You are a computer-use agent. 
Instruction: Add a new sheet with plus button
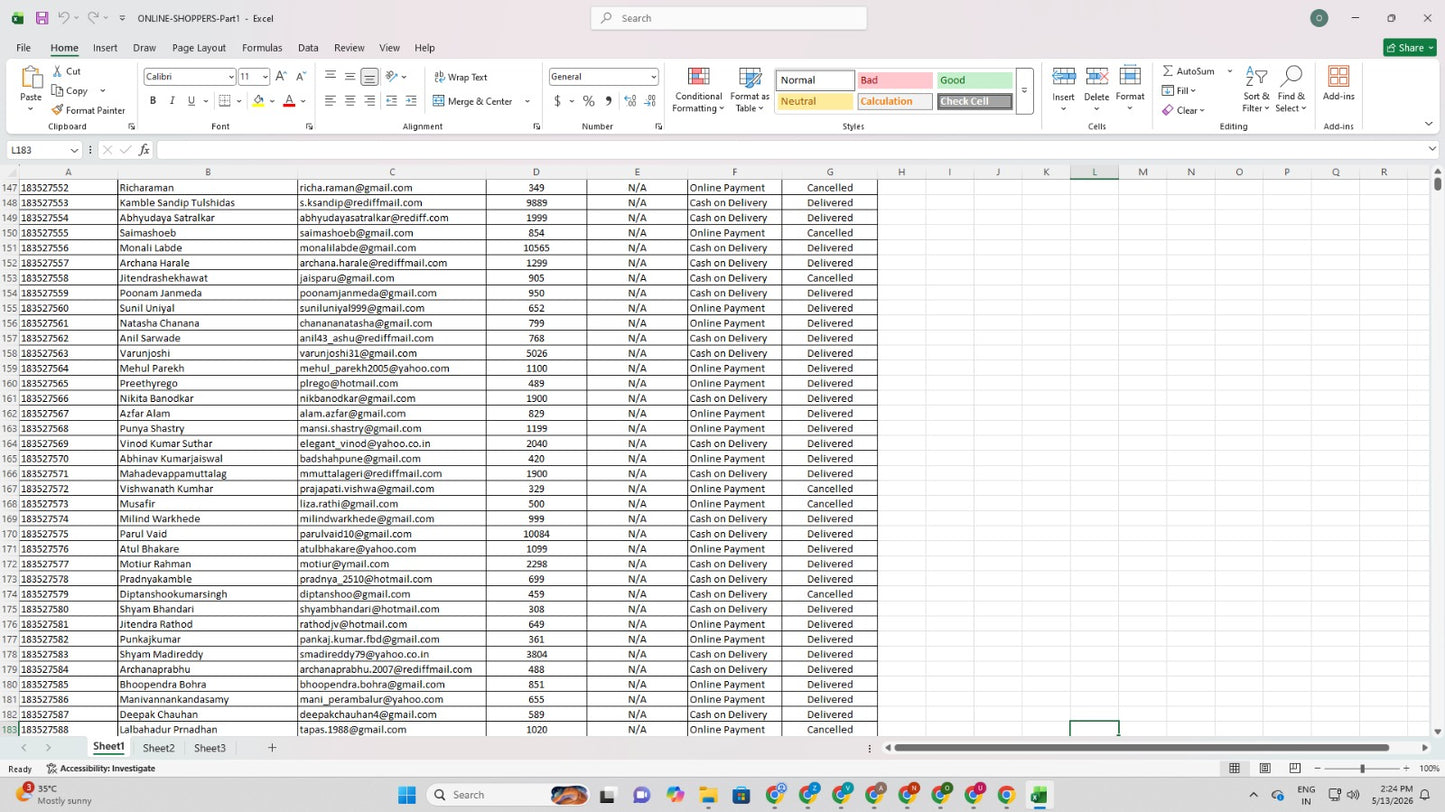[x=272, y=748]
